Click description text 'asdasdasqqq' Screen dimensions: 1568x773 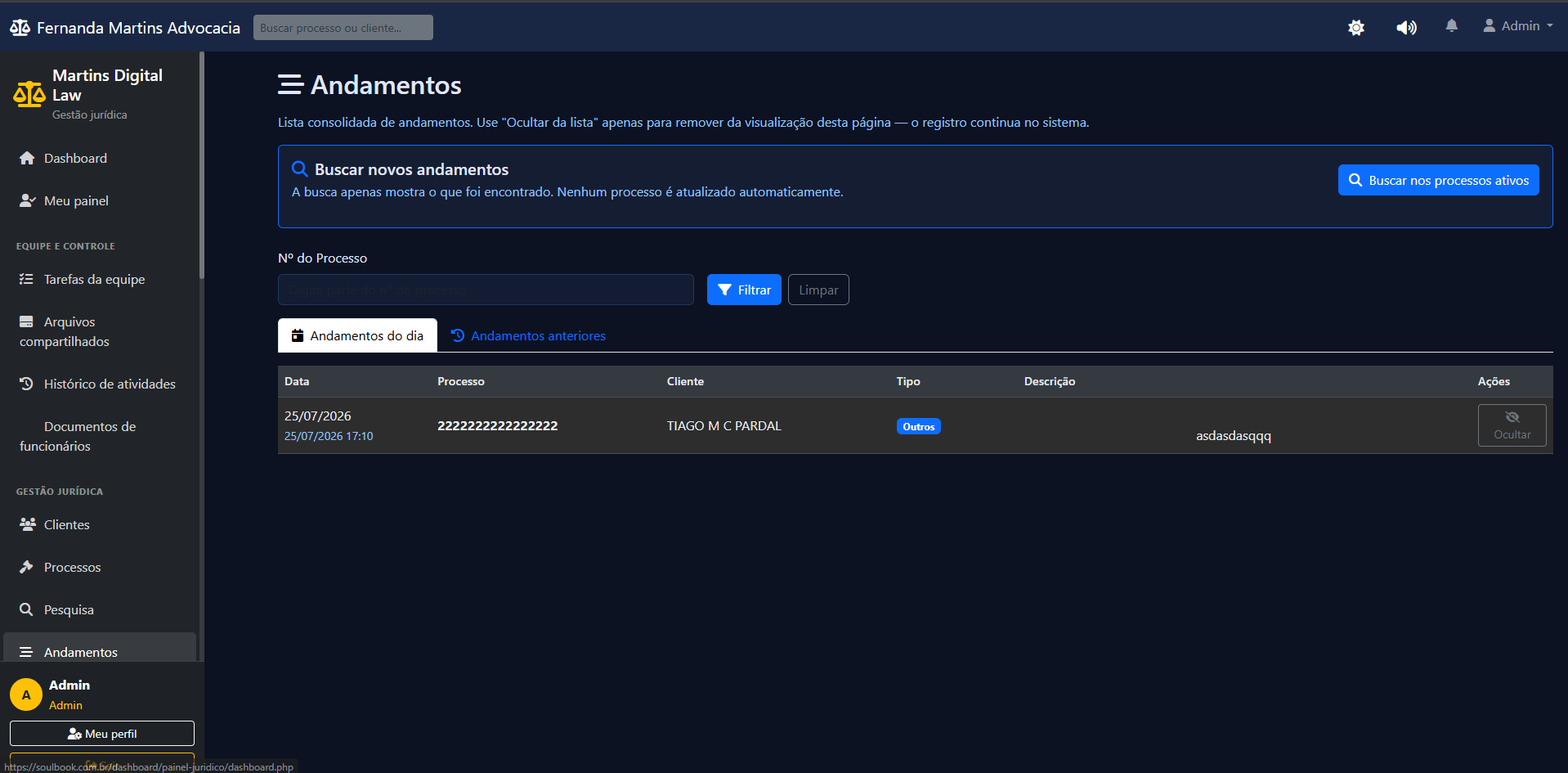click(x=1234, y=436)
